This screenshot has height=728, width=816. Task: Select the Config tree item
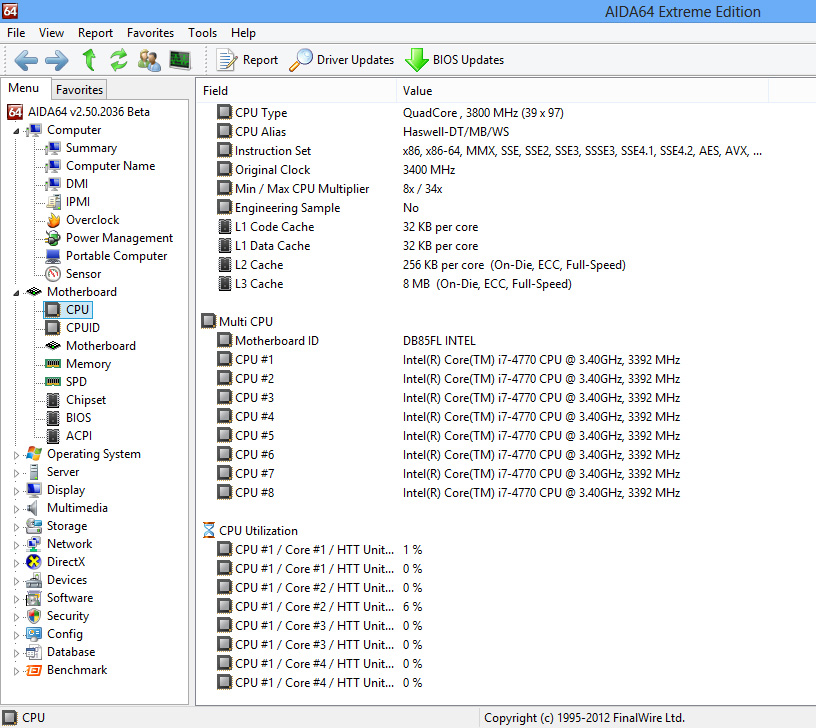[x=65, y=634]
